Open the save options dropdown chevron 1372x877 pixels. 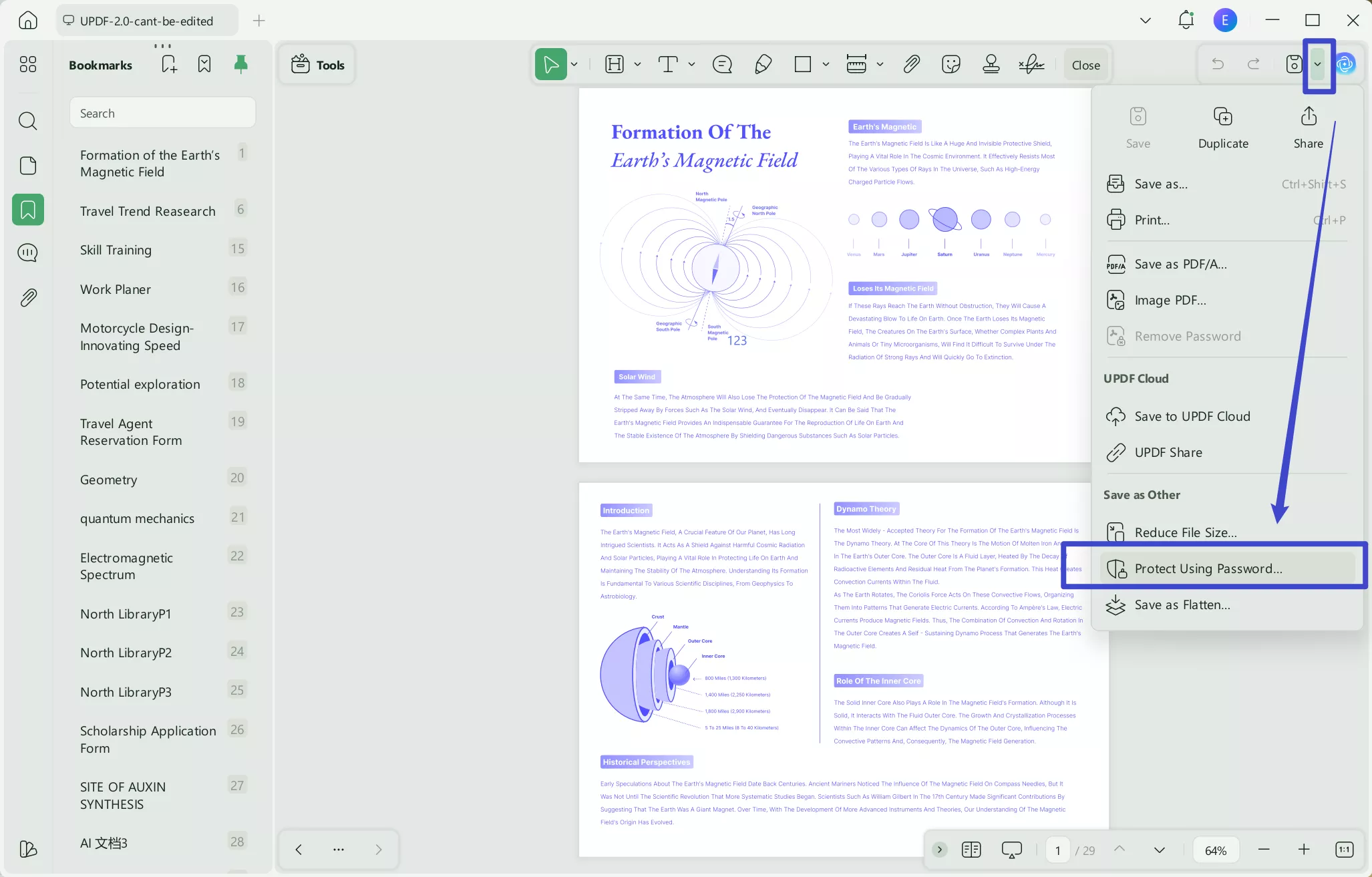[1318, 64]
